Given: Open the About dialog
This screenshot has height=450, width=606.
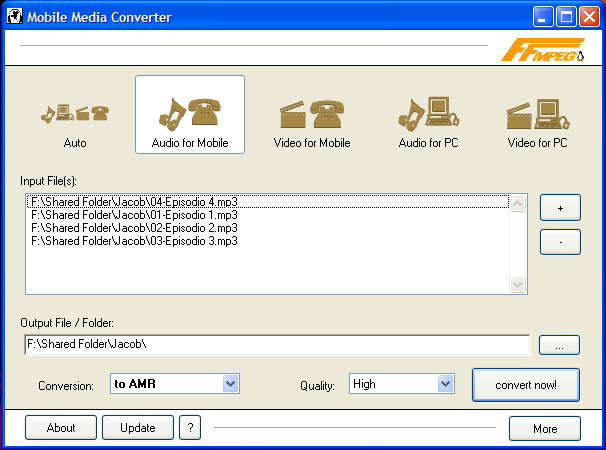Looking at the screenshot, I should [61, 428].
